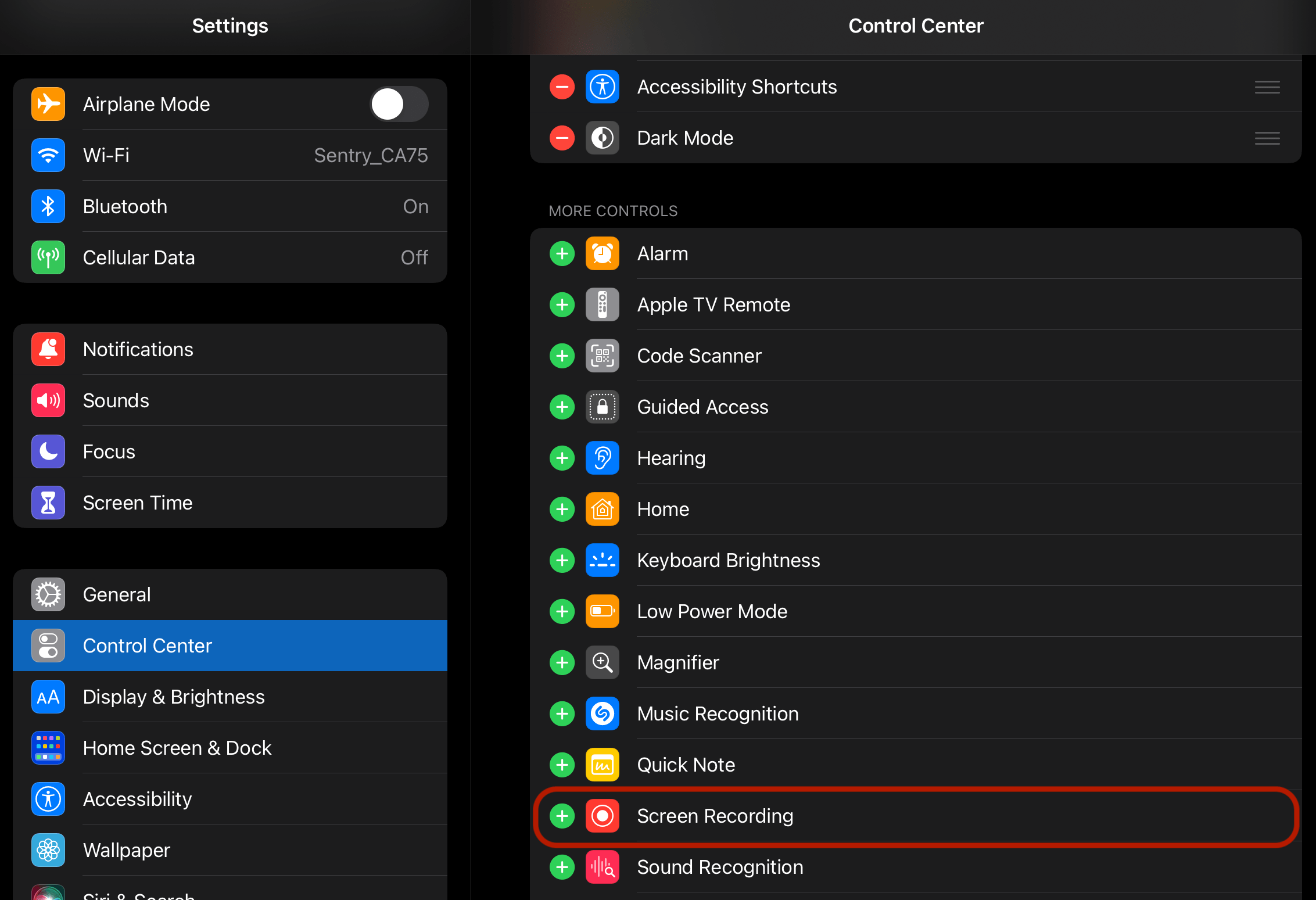Add Low Power Mode control
Image resolution: width=1316 pixels, height=900 pixels.
(x=562, y=611)
